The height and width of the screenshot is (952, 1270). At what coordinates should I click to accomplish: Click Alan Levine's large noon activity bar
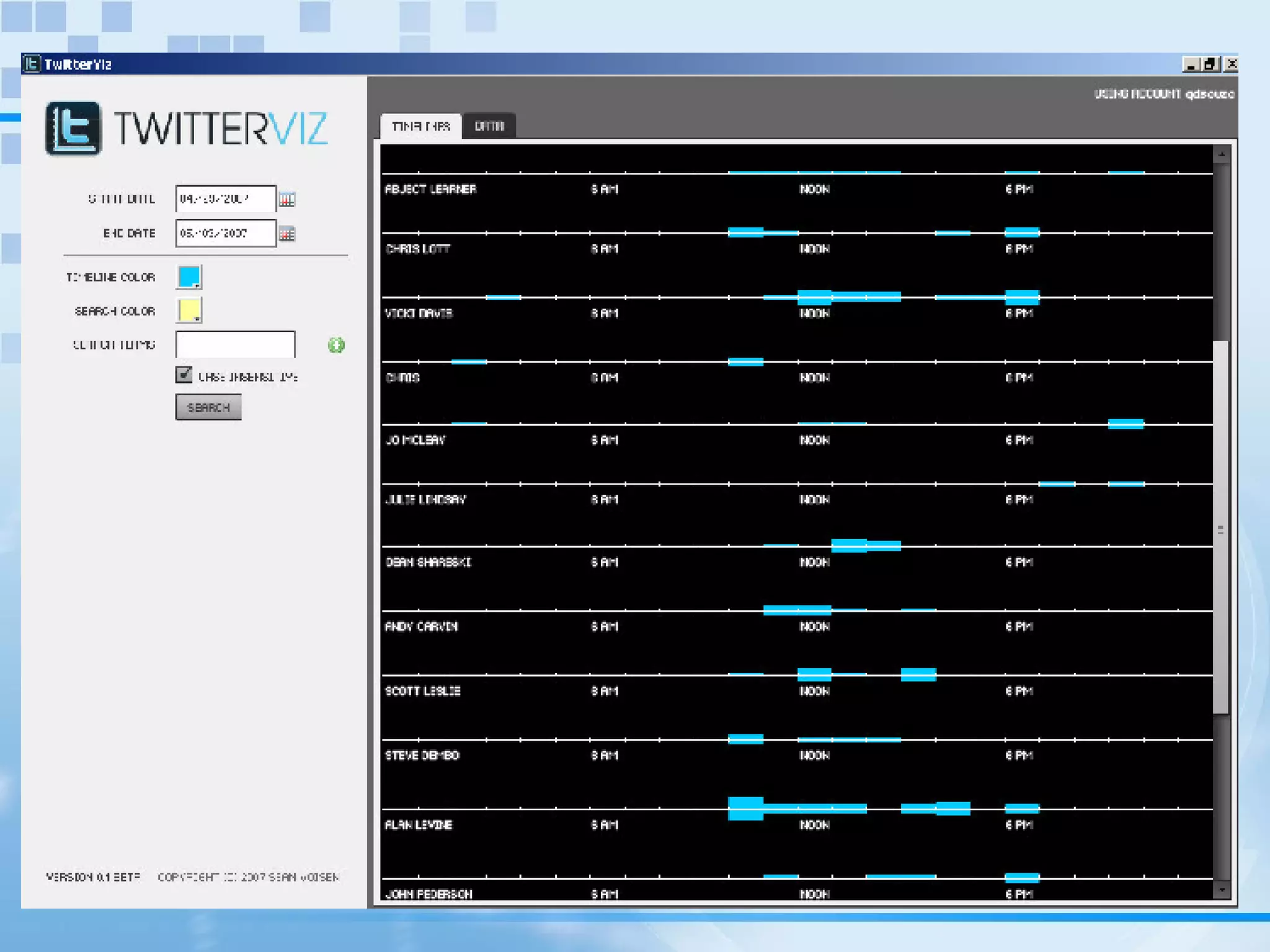(x=745, y=809)
